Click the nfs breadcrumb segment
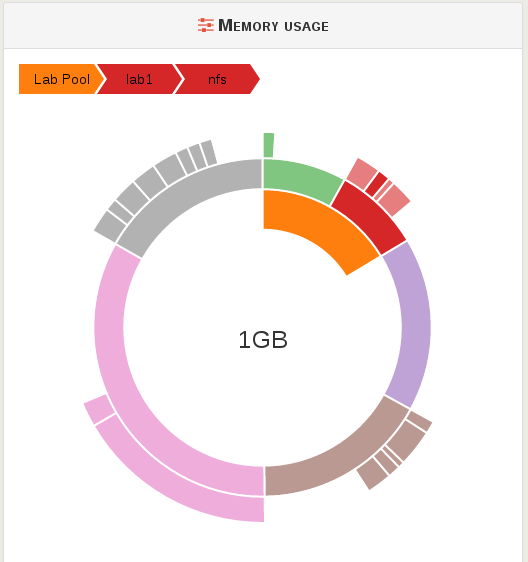This screenshot has width=528, height=562. 217,79
